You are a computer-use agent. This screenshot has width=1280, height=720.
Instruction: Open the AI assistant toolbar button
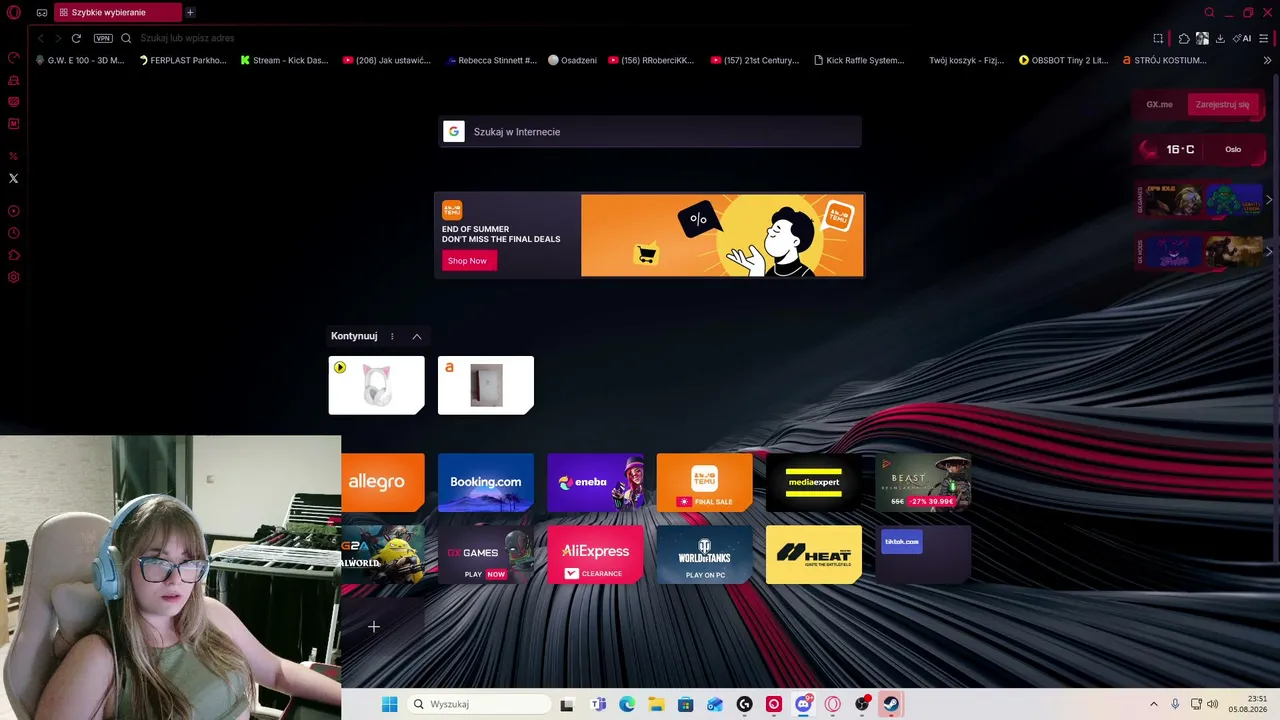point(1242,38)
